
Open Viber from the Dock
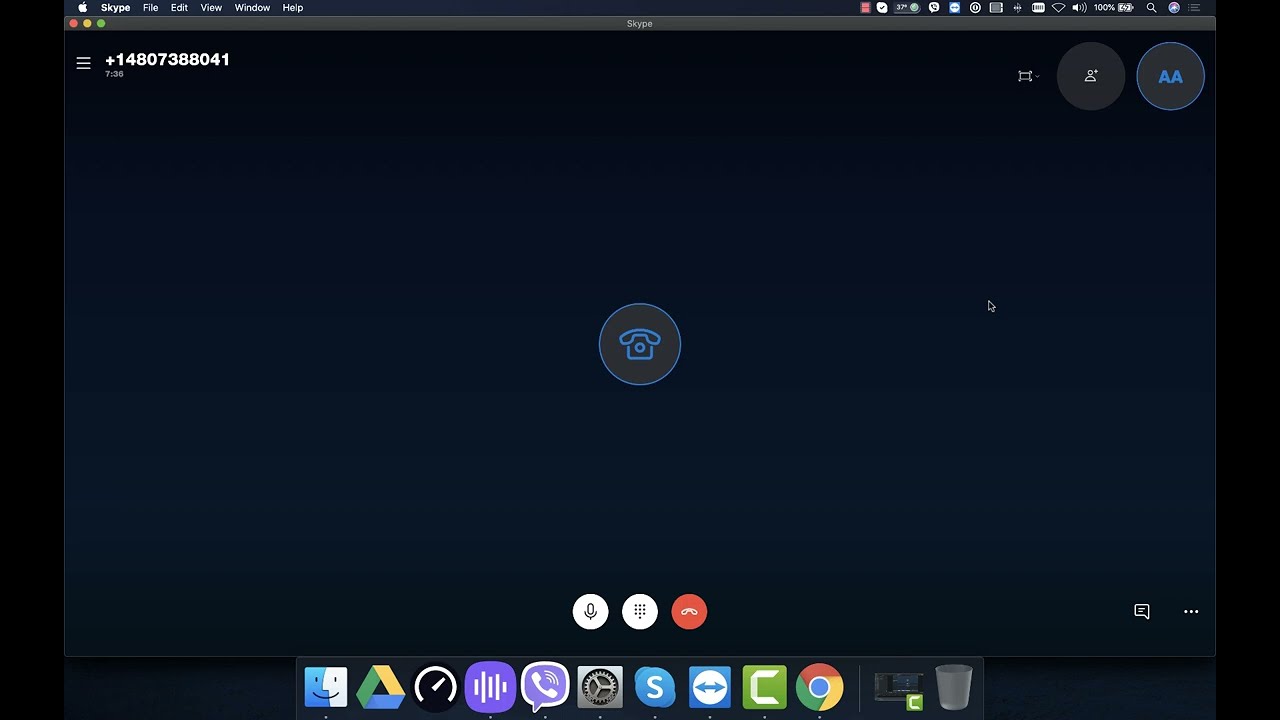(545, 687)
